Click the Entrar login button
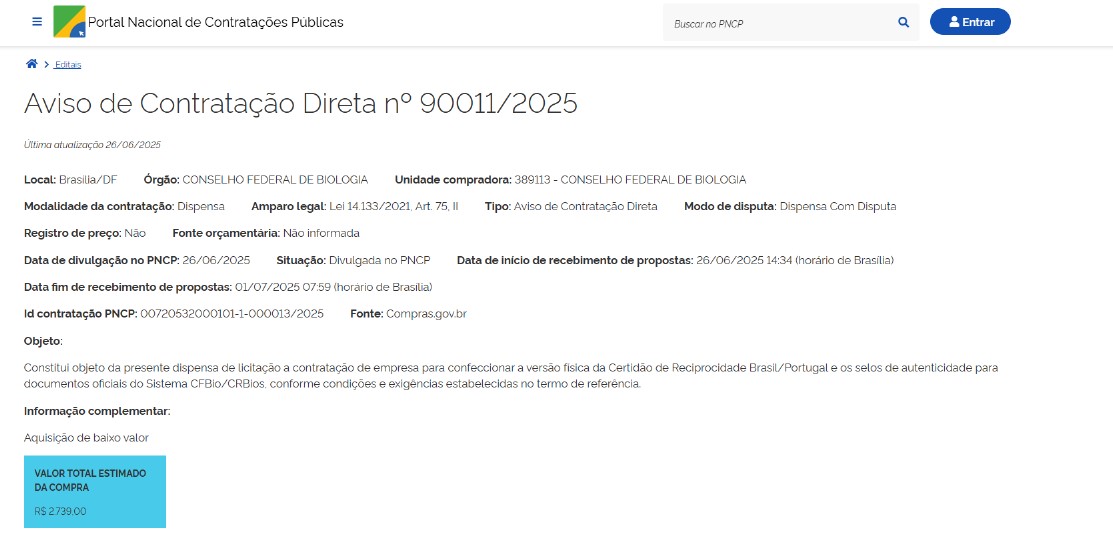 click(969, 22)
